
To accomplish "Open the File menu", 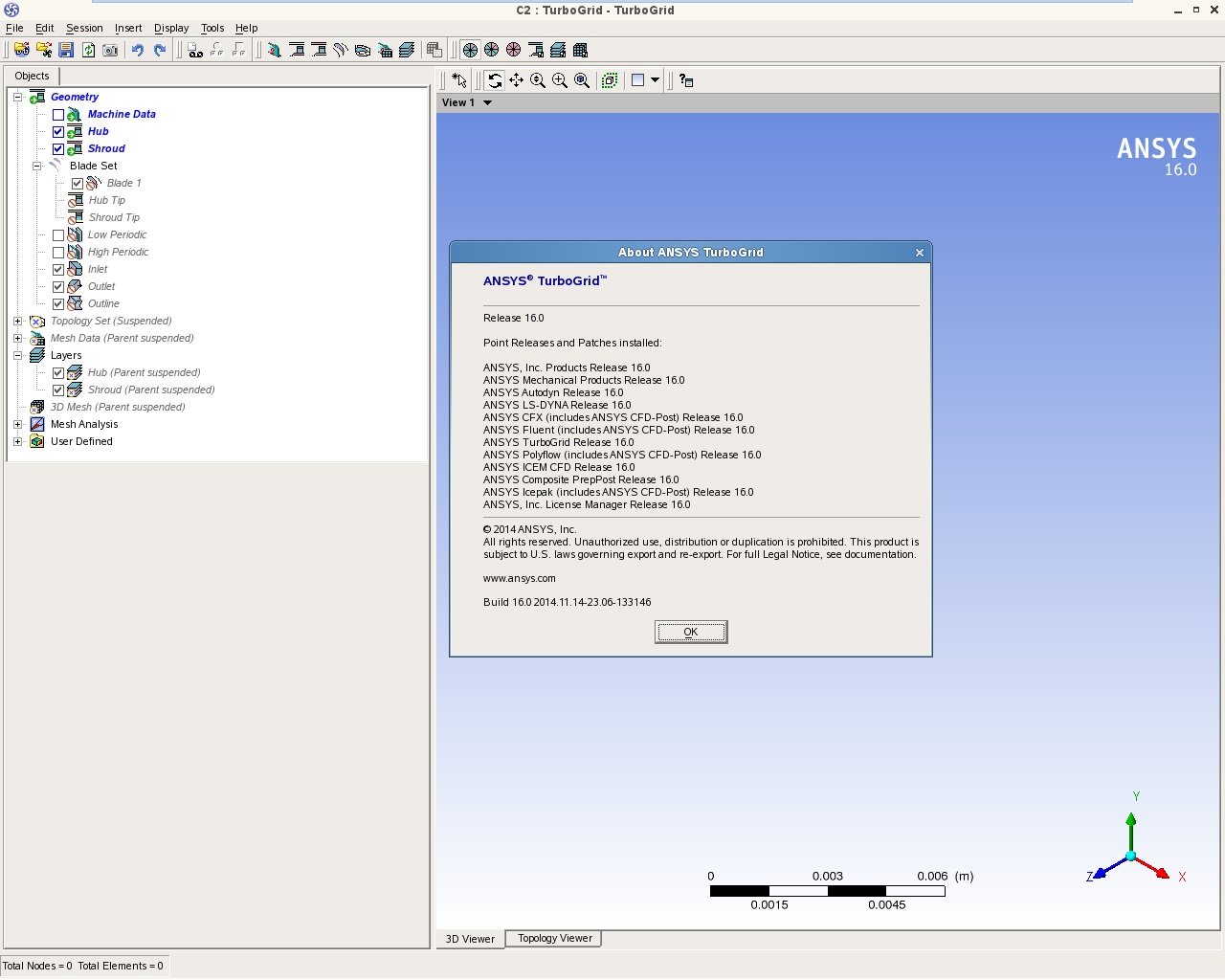I will pos(14,28).
